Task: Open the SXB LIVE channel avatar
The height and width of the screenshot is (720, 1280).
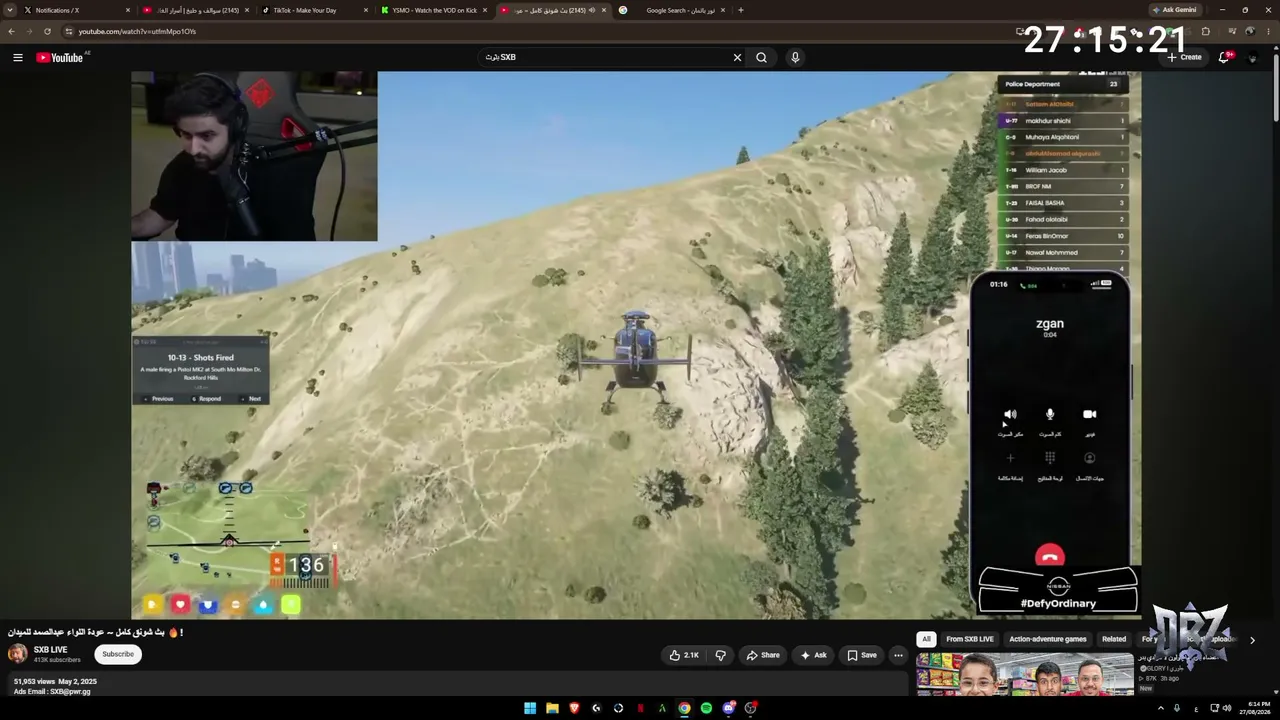Action: [18, 654]
